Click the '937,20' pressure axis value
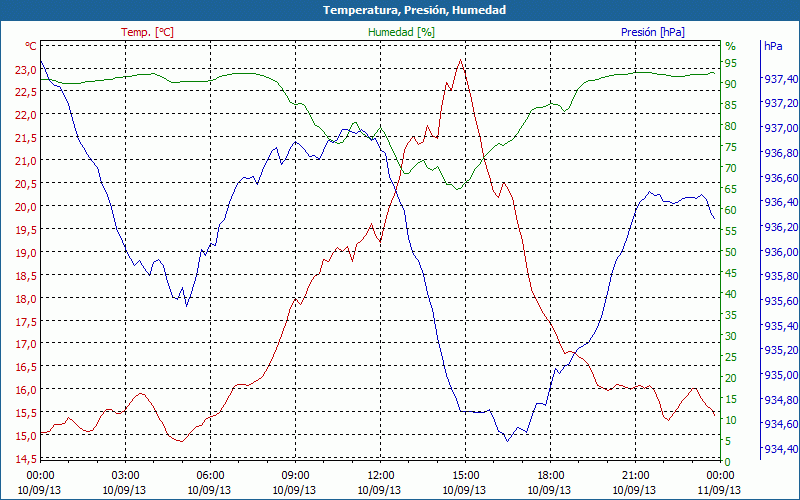 (781, 103)
